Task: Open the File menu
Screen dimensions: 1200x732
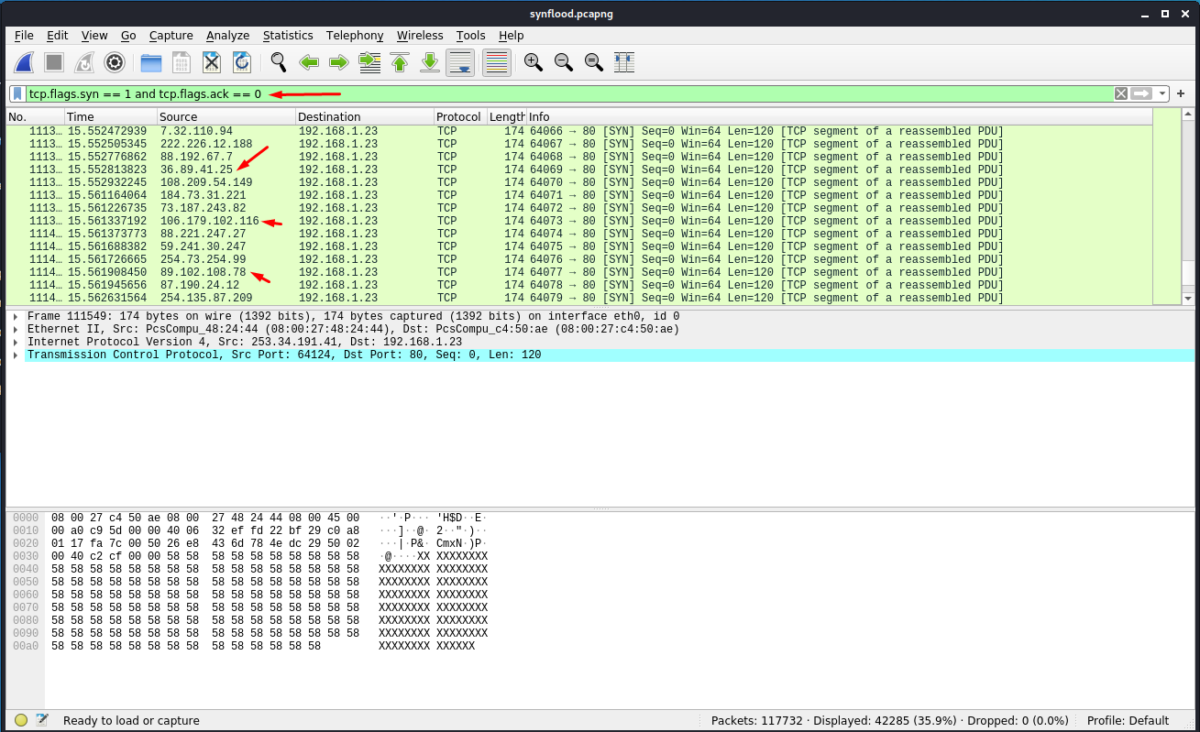Action: pos(24,35)
